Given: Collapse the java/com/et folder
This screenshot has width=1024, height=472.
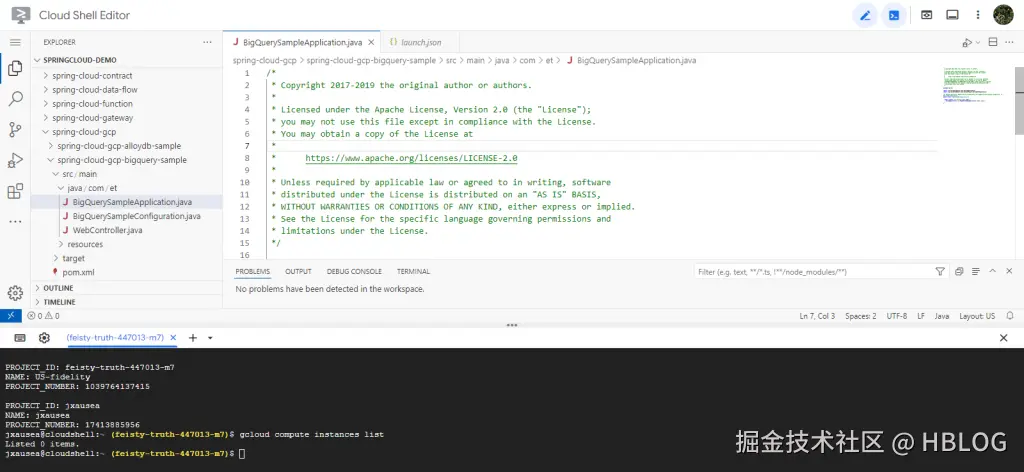Looking at the screenshot, I should coord(127,188).
